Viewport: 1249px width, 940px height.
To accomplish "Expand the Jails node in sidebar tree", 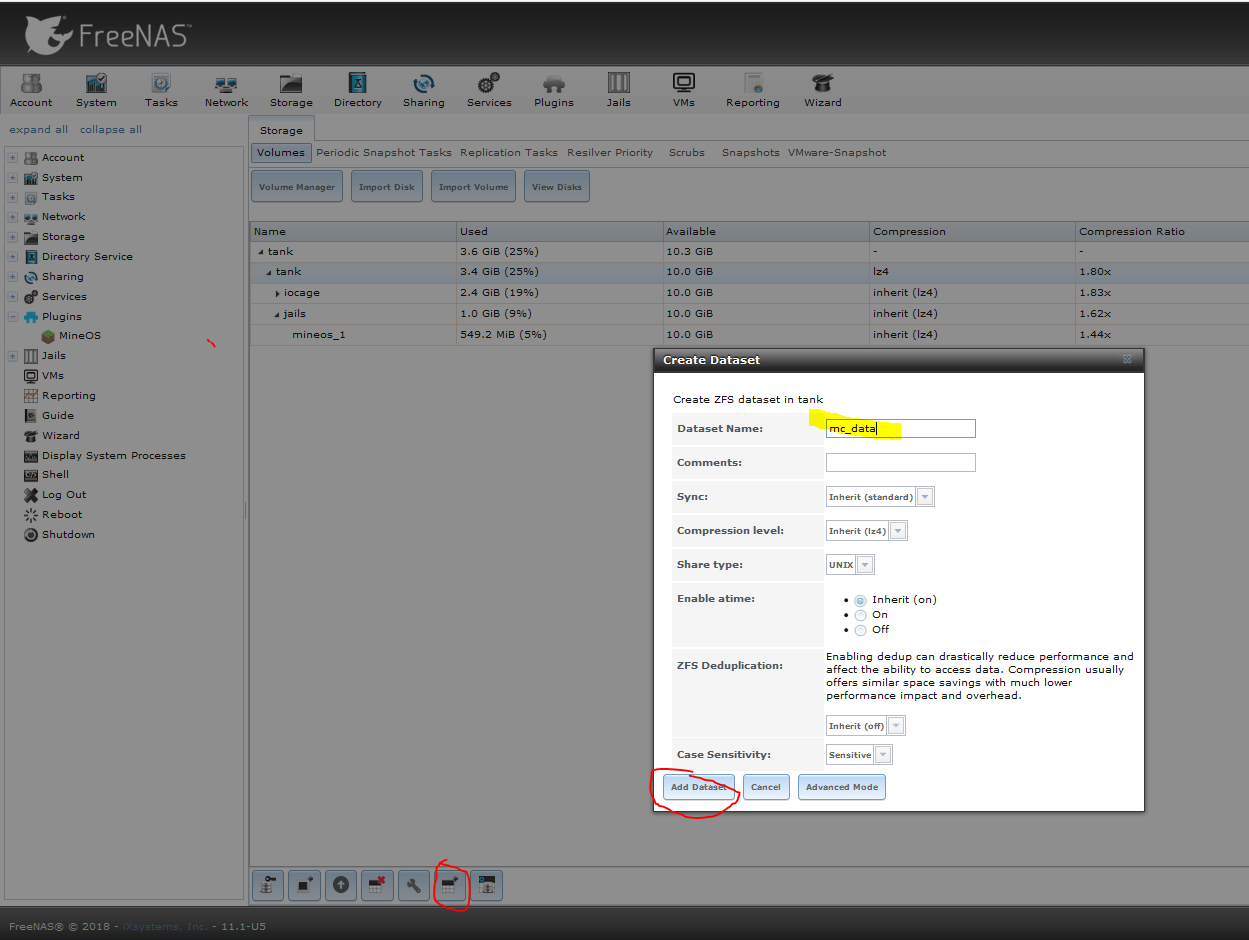I will click(x=13, y=356).
